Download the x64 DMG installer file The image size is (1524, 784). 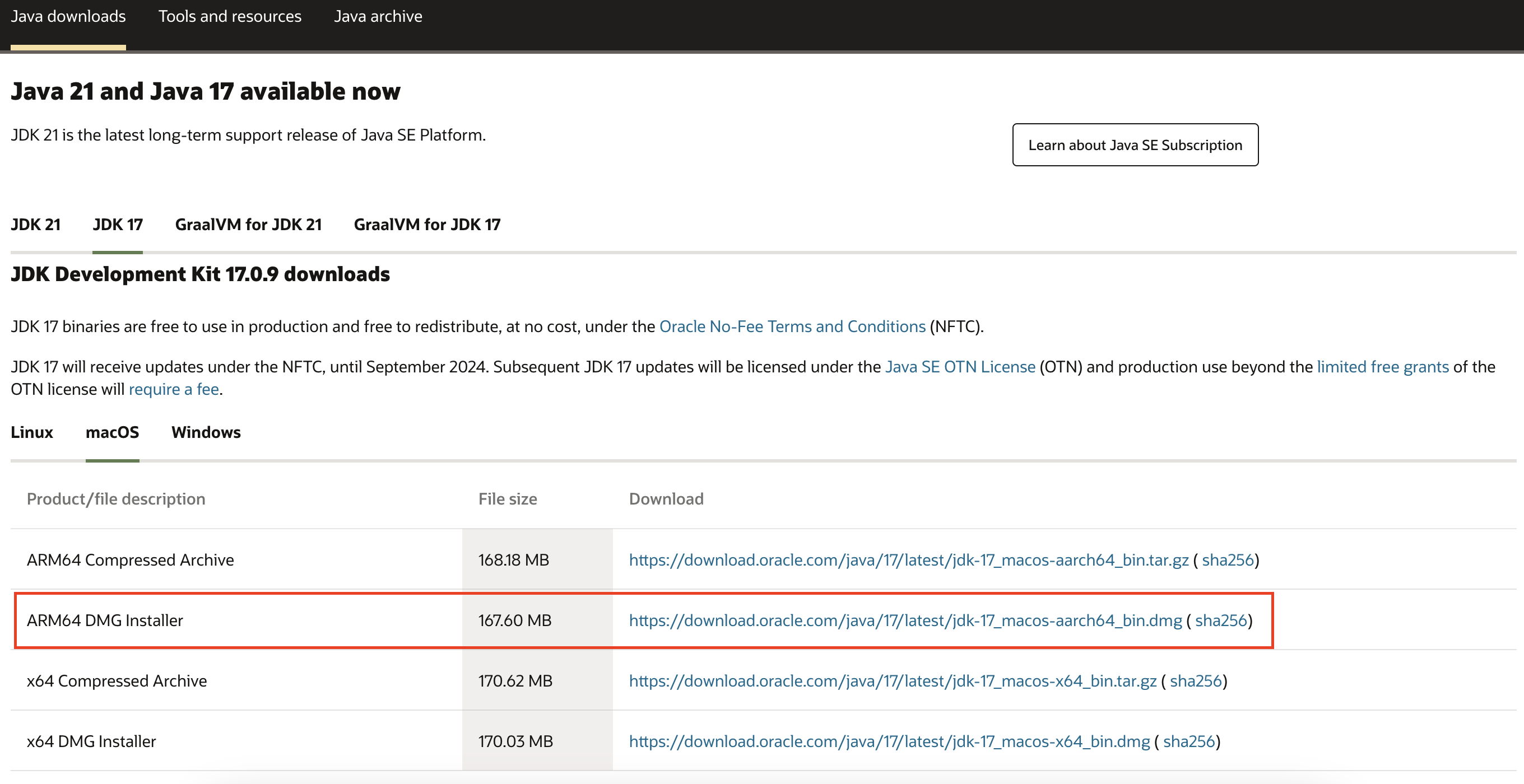tap(889, 741)
